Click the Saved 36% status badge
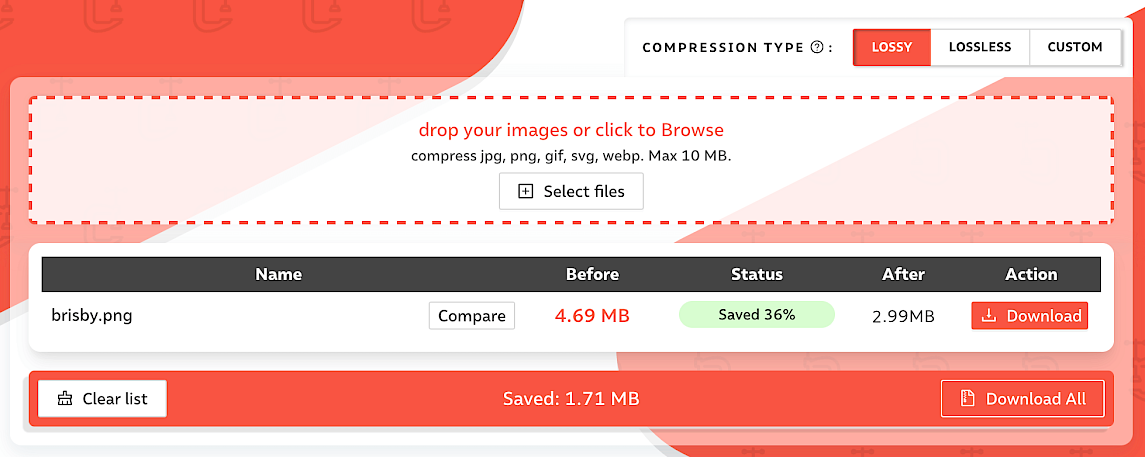 click(x=756, y=315)
